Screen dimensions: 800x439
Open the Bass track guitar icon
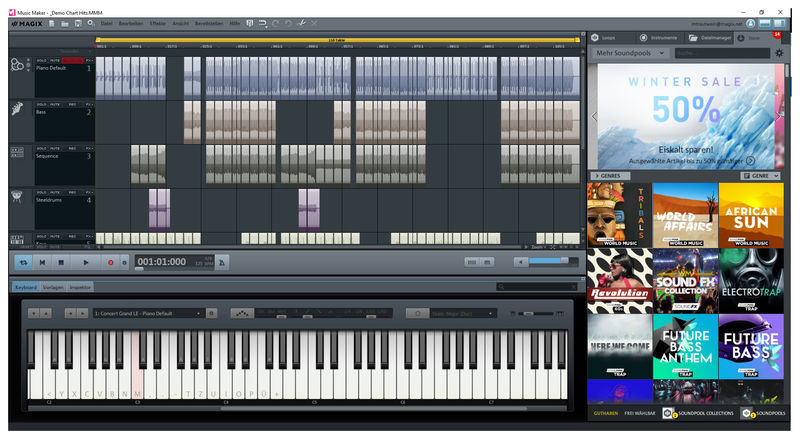point(17,109)
